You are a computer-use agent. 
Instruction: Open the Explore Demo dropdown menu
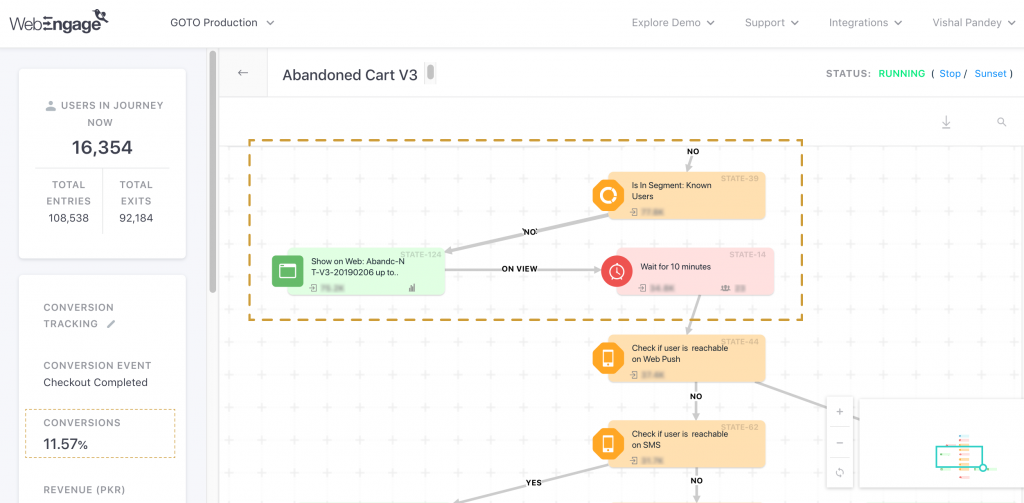coord(673,22)
